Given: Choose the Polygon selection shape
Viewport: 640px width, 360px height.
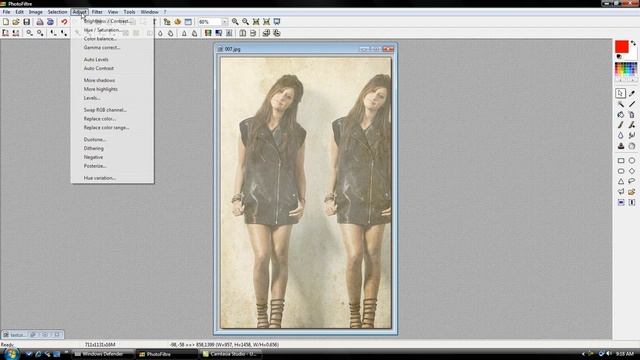Looking at the screenshot, I should [x=620, y=192].
